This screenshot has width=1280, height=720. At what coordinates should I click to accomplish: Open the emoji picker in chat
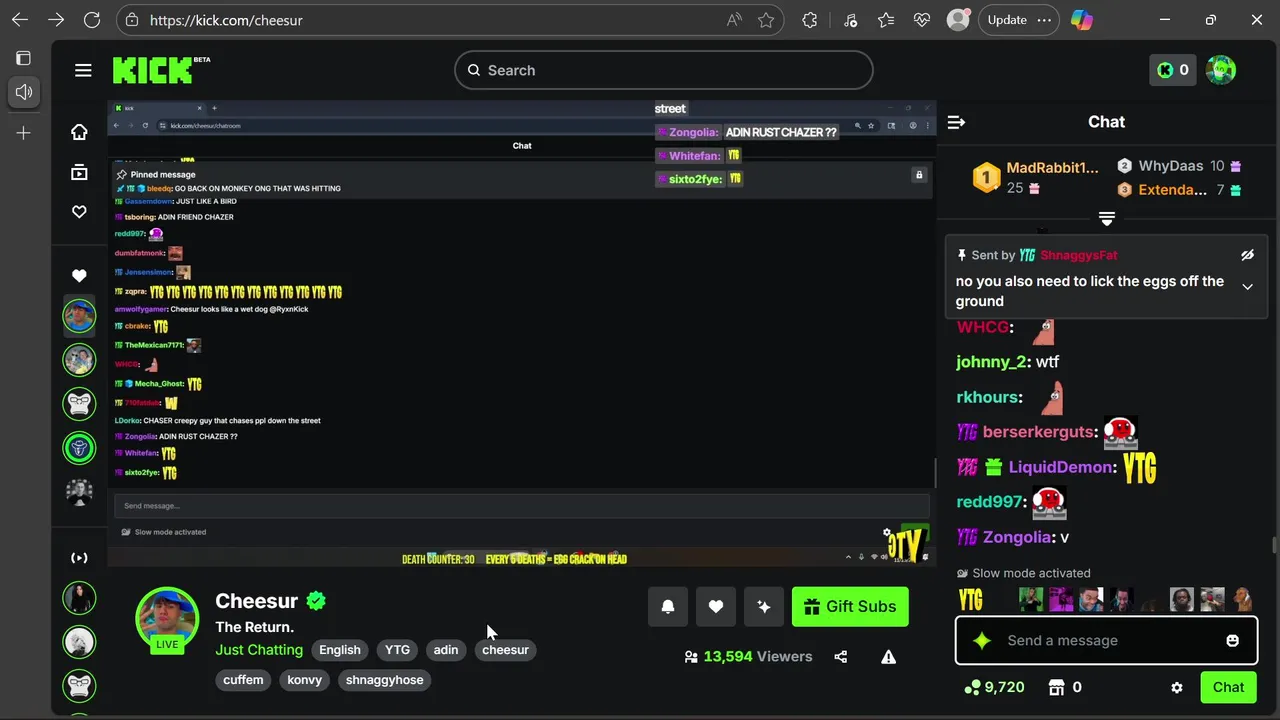[x=1233, y=641]
